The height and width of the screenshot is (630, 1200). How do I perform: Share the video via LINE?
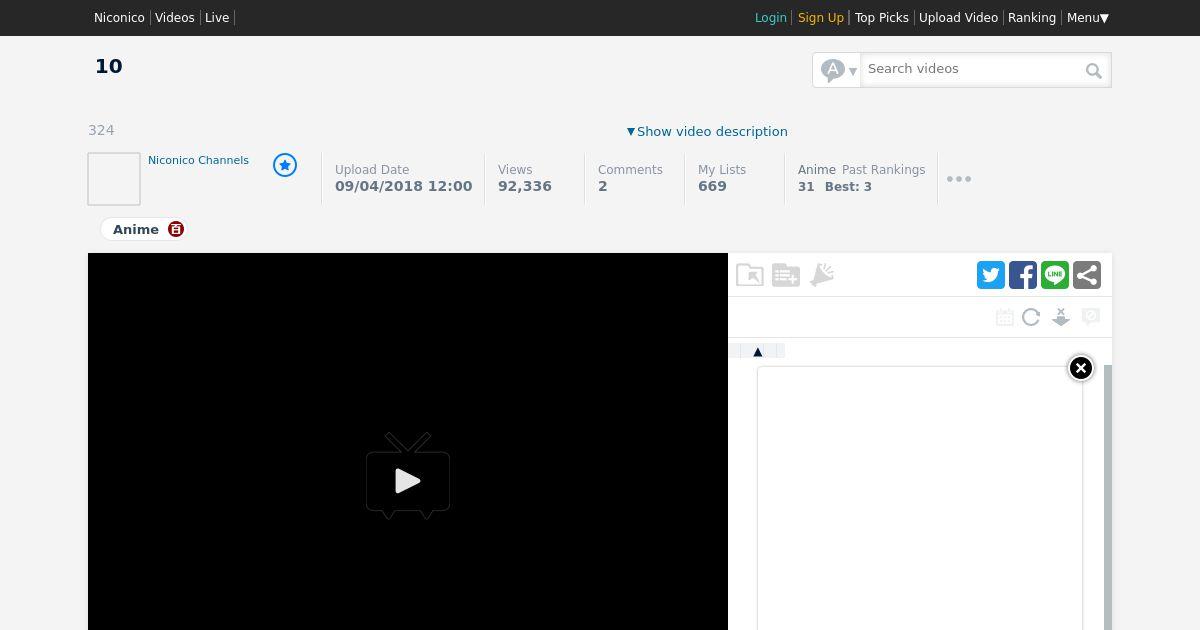[x=1055, y=275]
